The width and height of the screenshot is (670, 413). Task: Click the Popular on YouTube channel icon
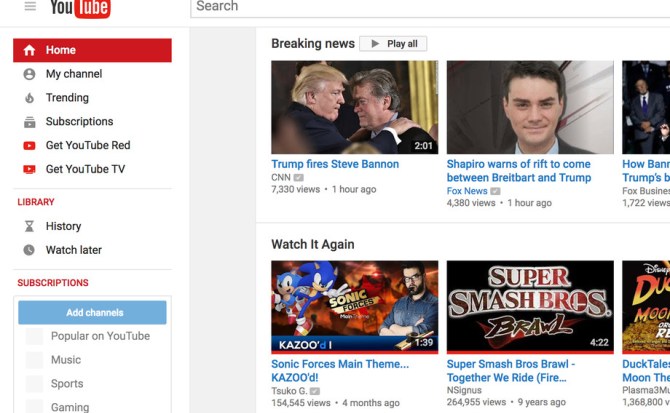[x=34, y=336]
